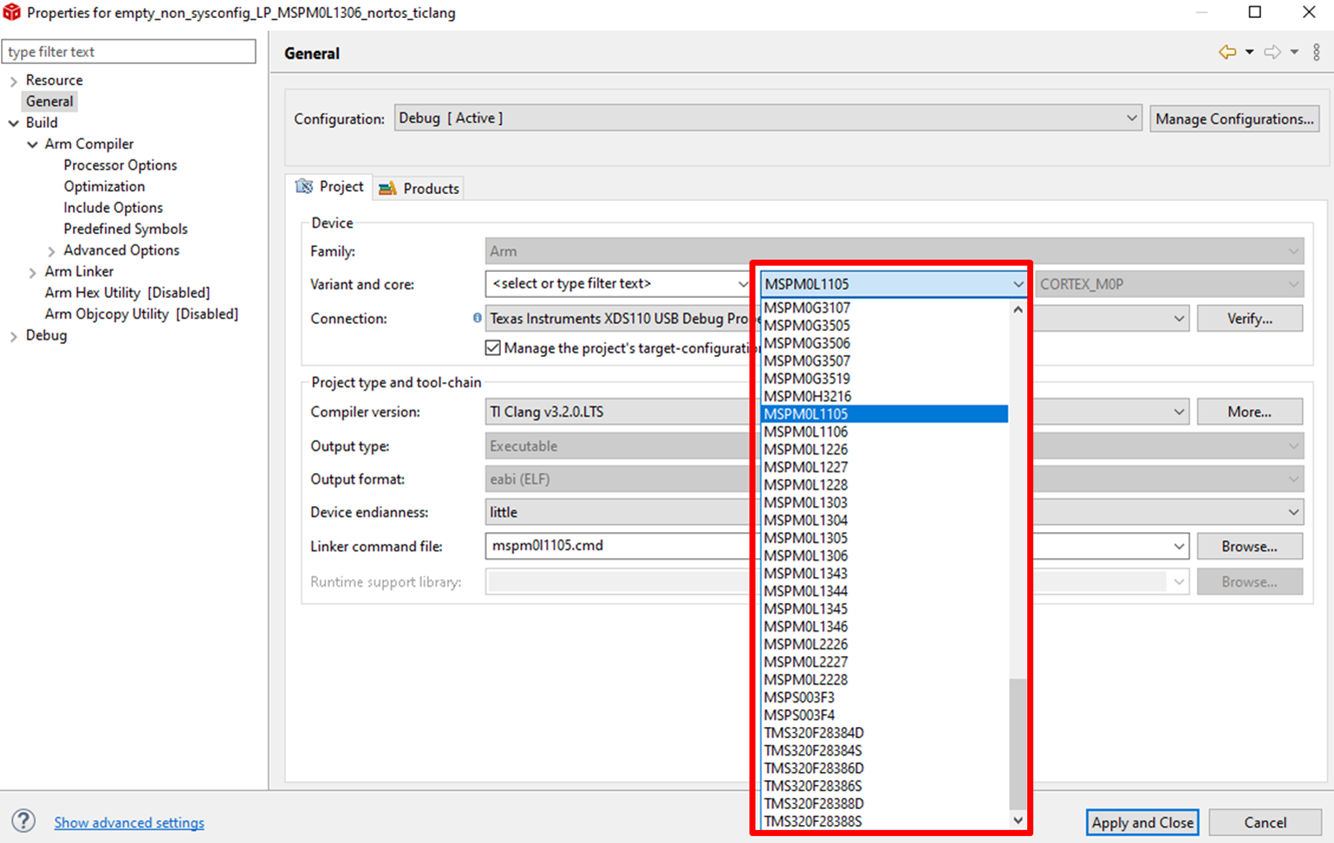The width and height of the screenshot is (1334, 843).
Task: Click the scroll up arrow in device list
Action: pos(1018,310)
